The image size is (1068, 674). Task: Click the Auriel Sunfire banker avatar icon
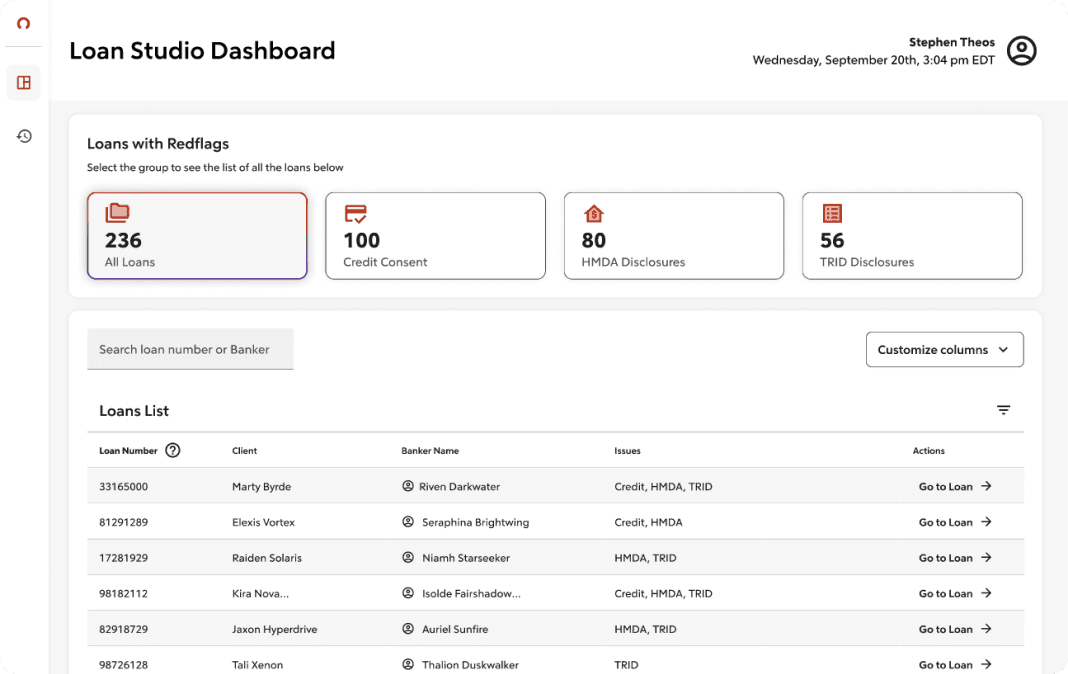coord(407,628)
